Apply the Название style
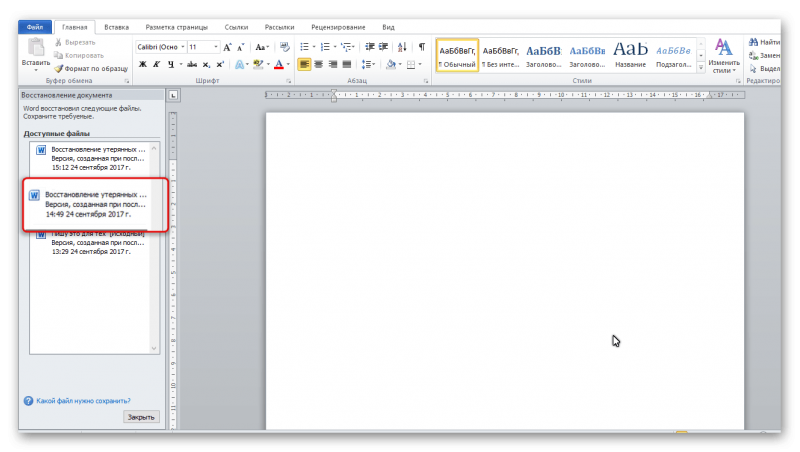The width and height of the screenshot is (800, 452). tap(630, 55)
